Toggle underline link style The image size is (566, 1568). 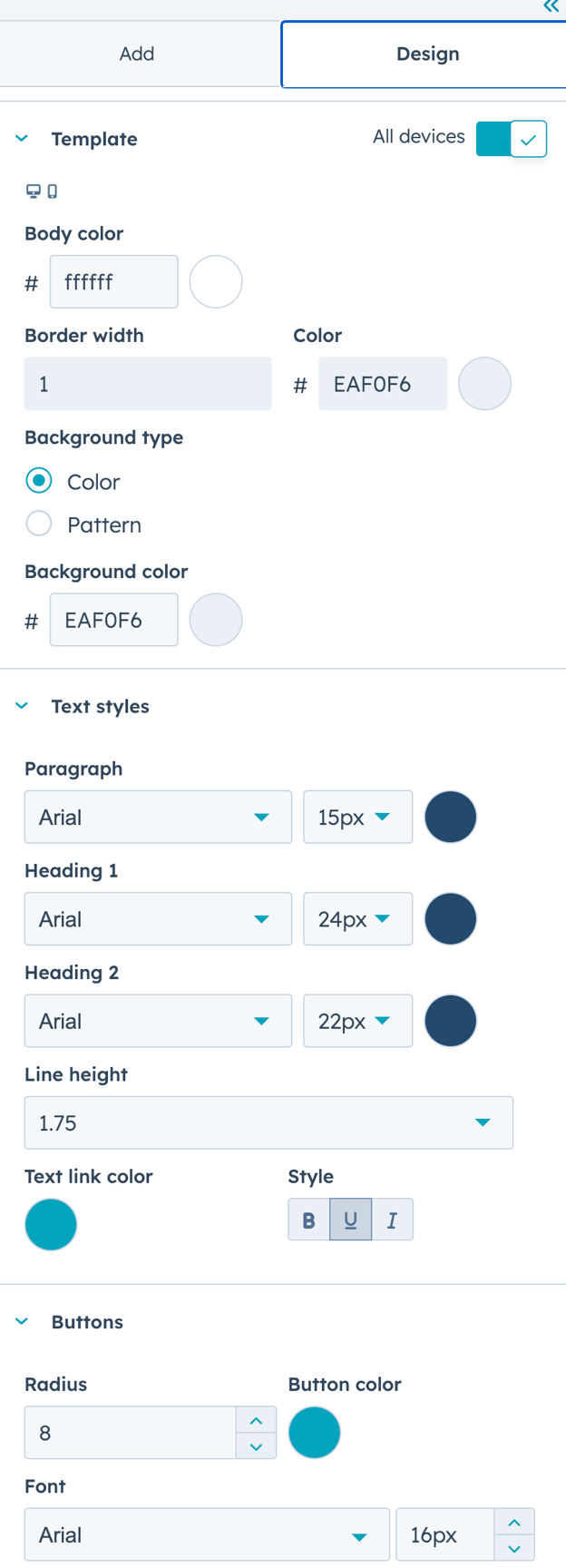(350, 1220)
